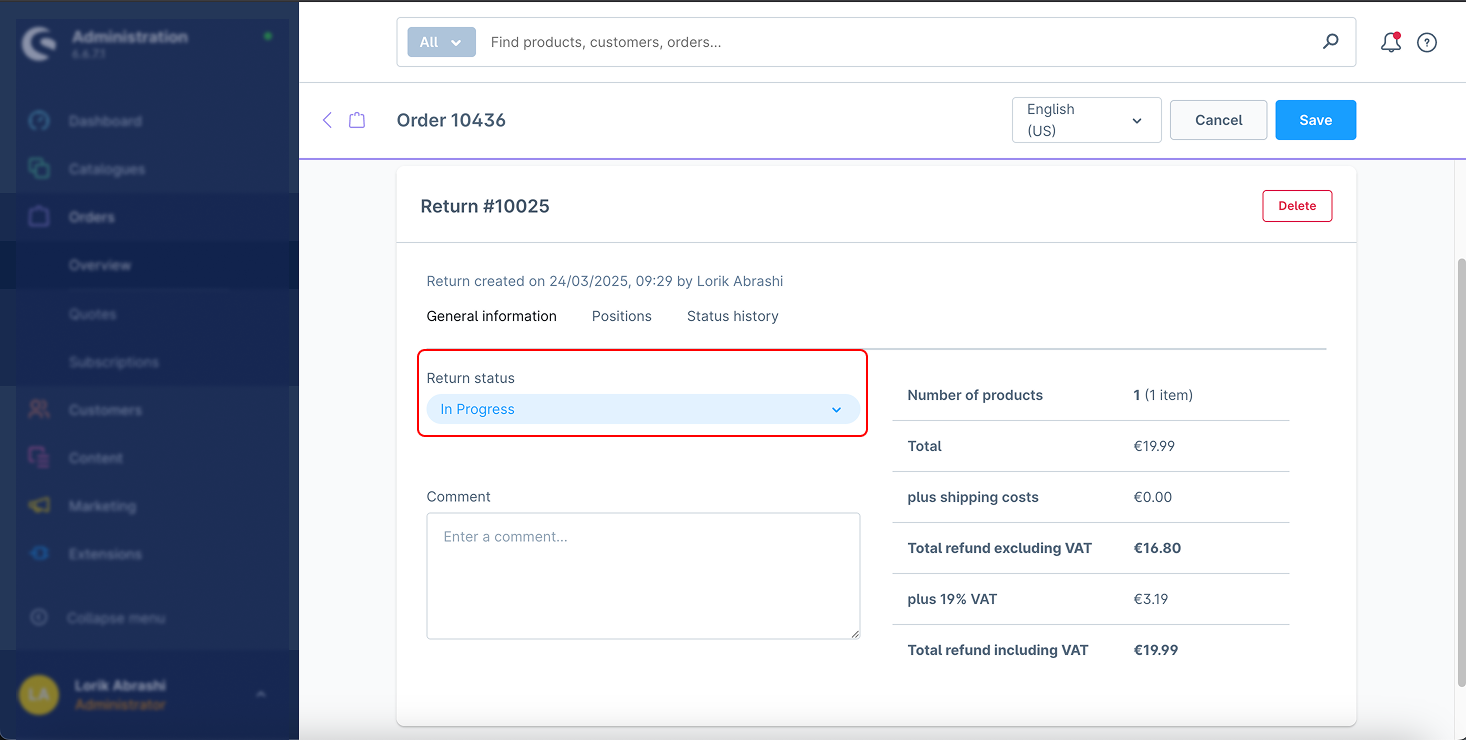Click into the Comment text area
This screenshot has width=1466, height=740.
[642, 576]
